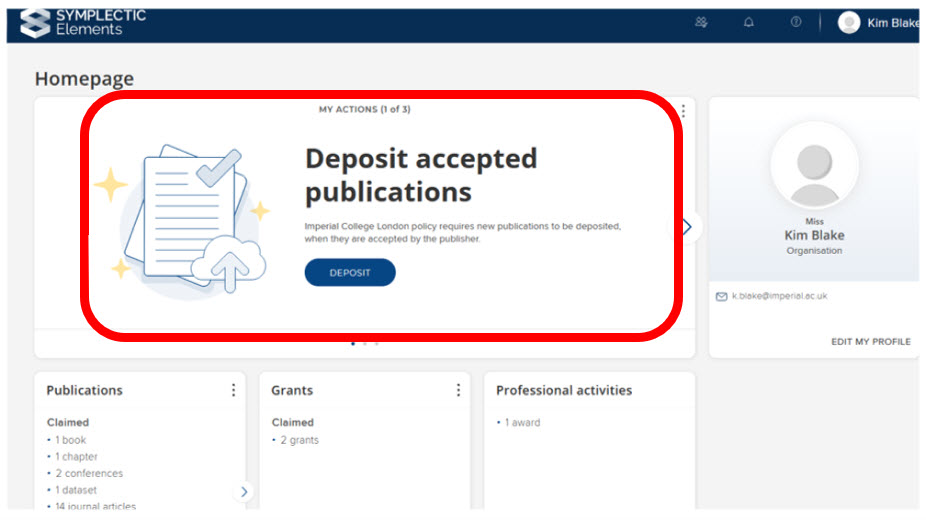Image resolution: width=926 pixels, height=520 pixels.
Task: Expand Publications card with right chevron
Action: point(244,491)
